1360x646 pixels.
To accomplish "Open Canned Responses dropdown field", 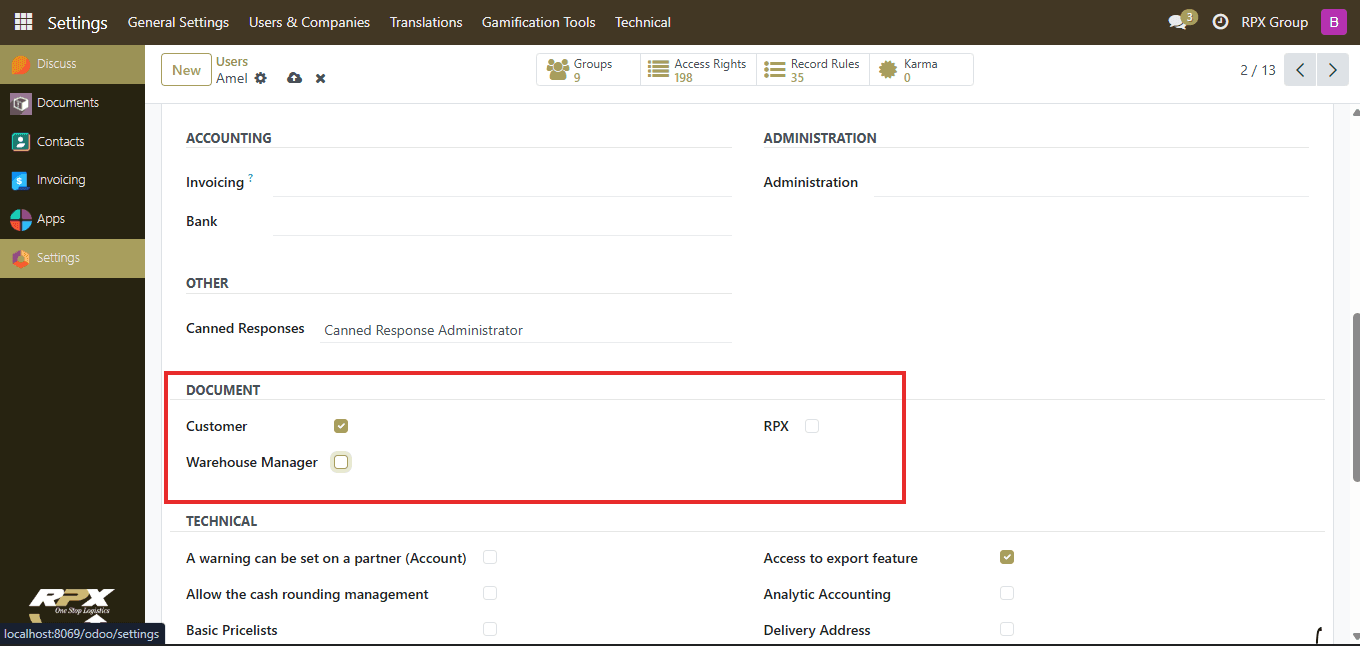I will [x=526, y=330].
